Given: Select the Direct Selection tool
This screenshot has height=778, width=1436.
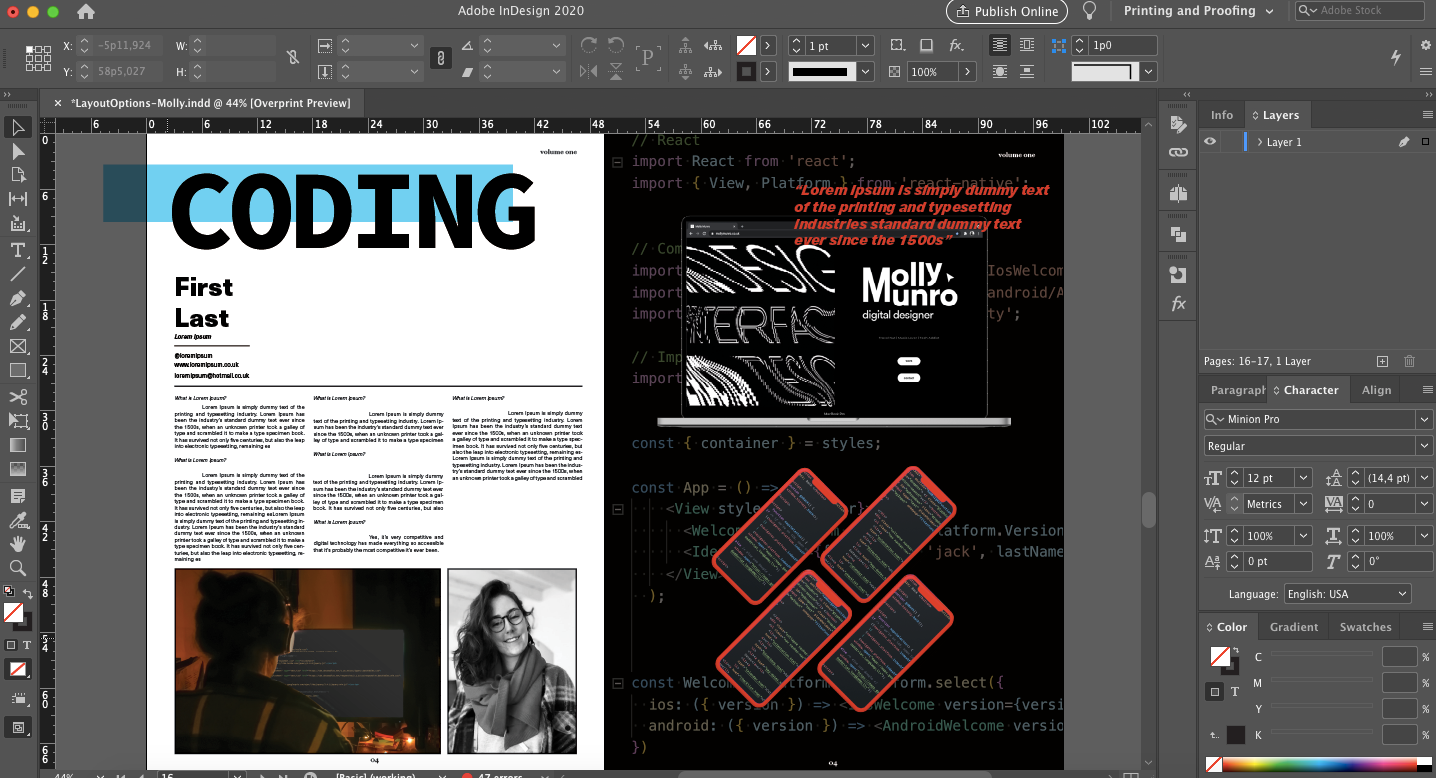Looking at the screenshot, I should point(17,151).
